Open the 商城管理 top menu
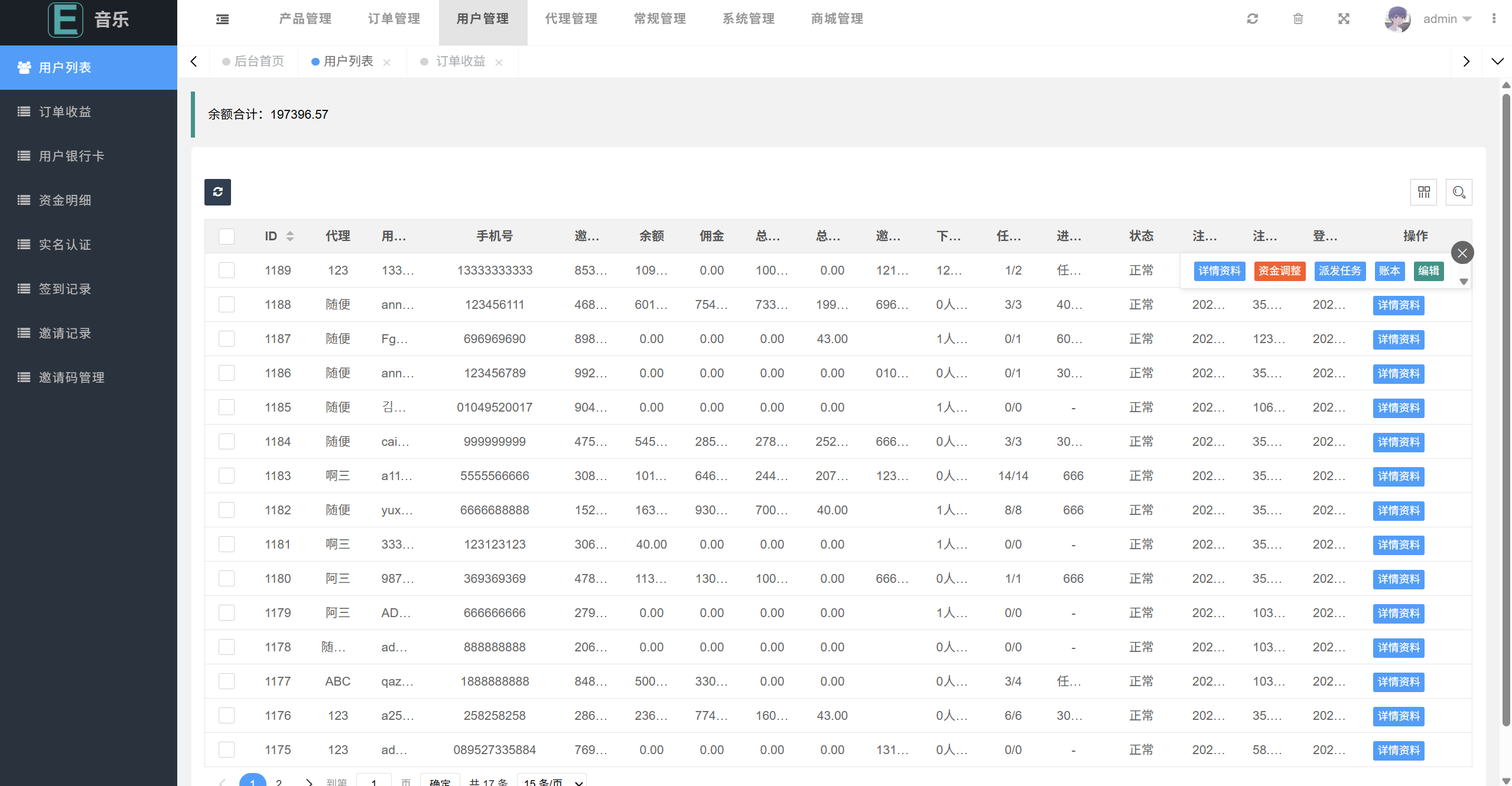1512x786 pixels. click(x=837, y=19)
